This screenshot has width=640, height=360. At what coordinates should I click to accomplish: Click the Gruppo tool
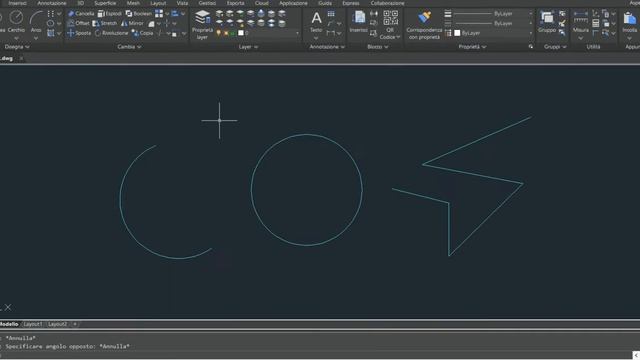coord(547,22)
